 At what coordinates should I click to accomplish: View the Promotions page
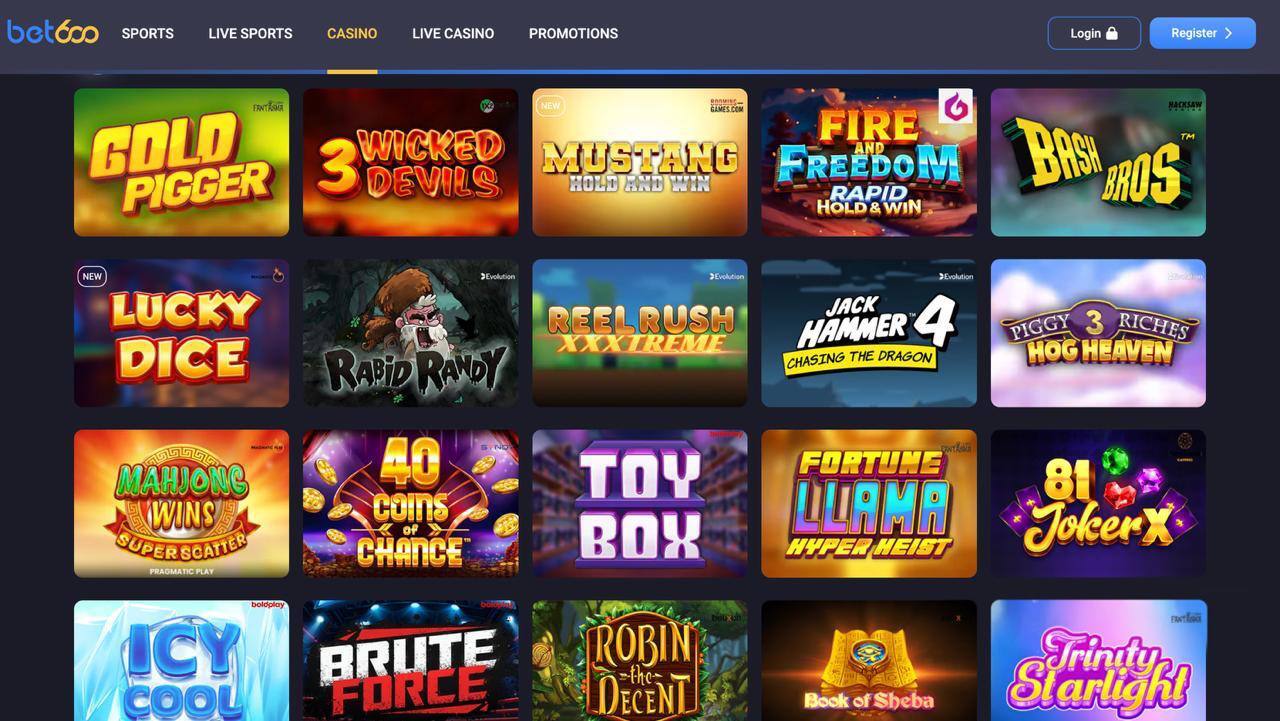(x=573, y=33)
